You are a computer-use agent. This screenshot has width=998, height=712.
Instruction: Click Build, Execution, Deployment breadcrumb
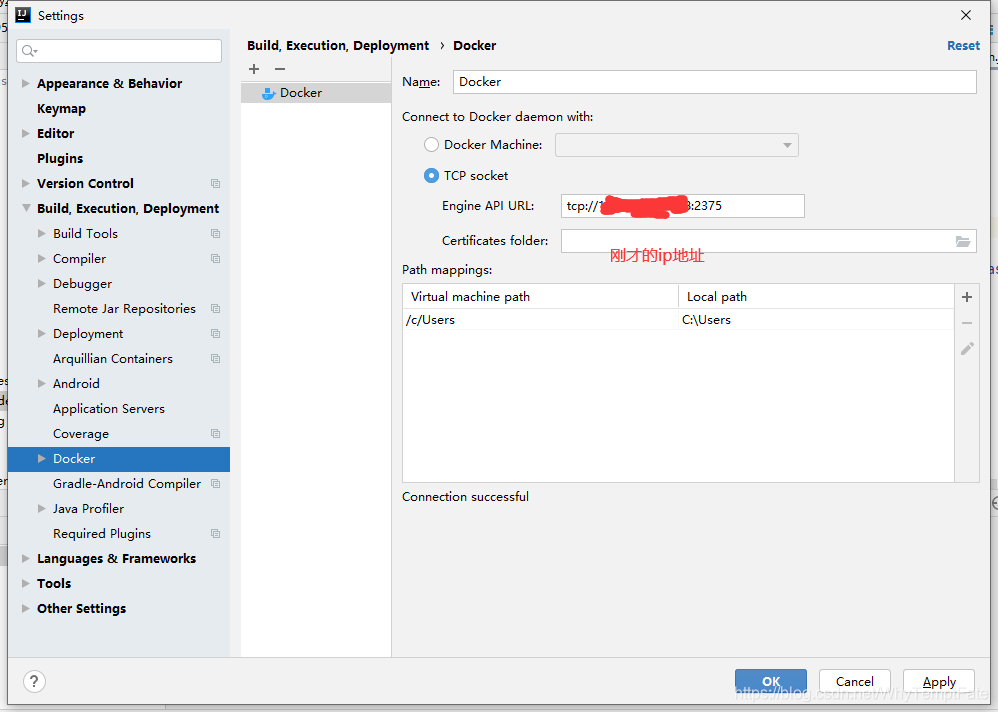[338, 46]
